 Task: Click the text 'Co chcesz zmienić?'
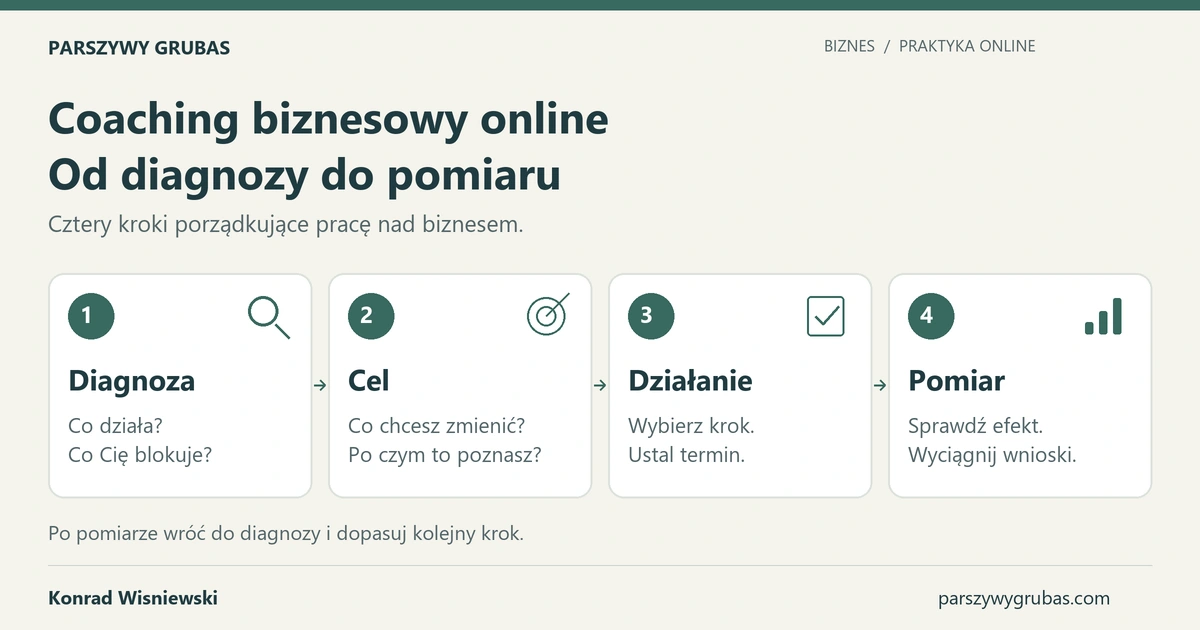click(436, 426)
